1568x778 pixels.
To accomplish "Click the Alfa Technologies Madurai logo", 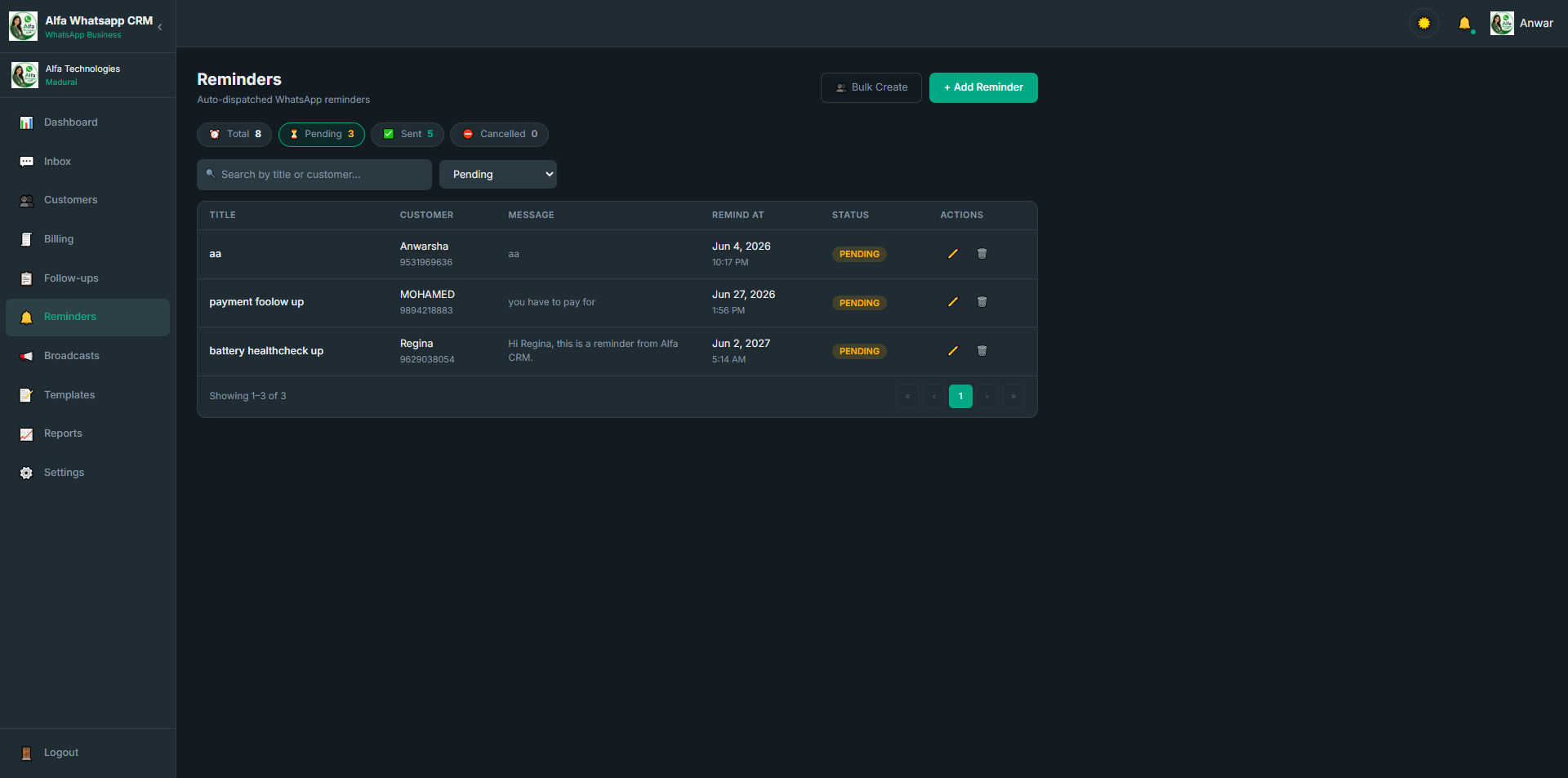I will (24, 75).
